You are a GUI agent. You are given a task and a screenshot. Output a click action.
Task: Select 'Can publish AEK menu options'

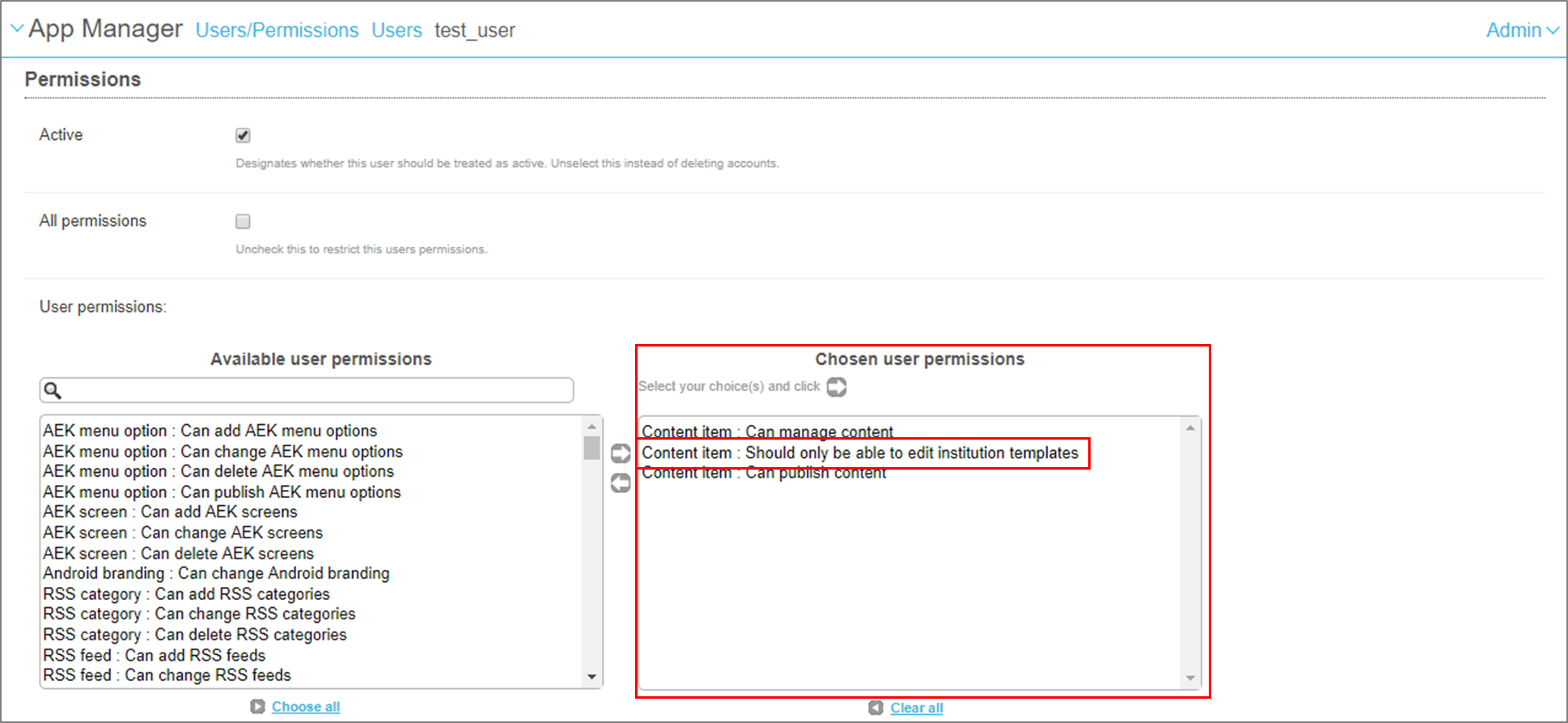click(222, 492)
